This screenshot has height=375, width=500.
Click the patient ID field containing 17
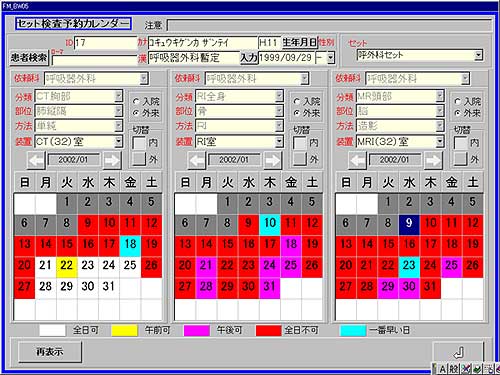click(105, 43)
